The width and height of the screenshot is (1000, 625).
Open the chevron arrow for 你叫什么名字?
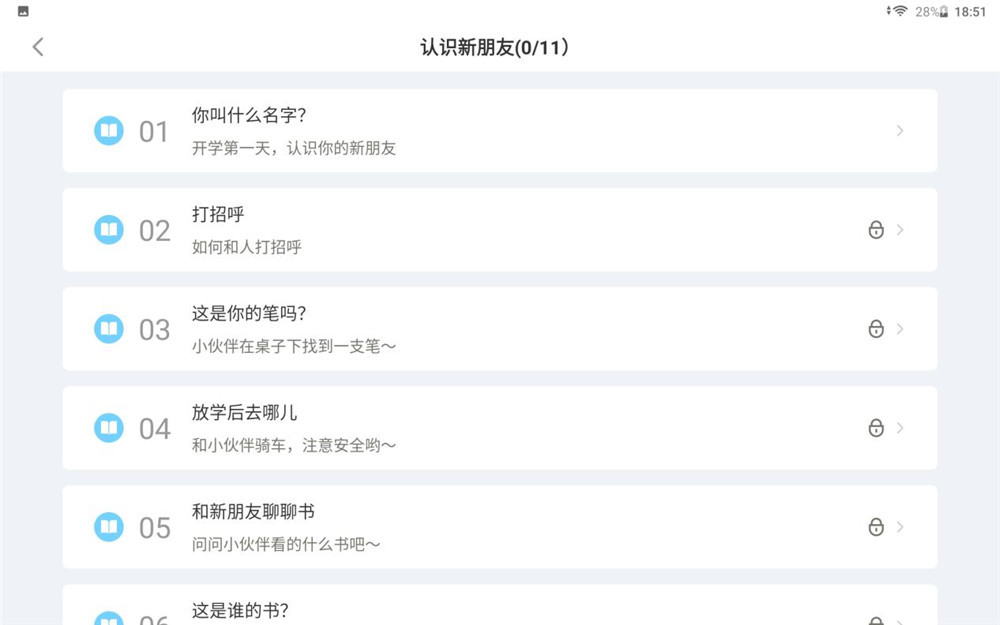click(x=900, y=131)
